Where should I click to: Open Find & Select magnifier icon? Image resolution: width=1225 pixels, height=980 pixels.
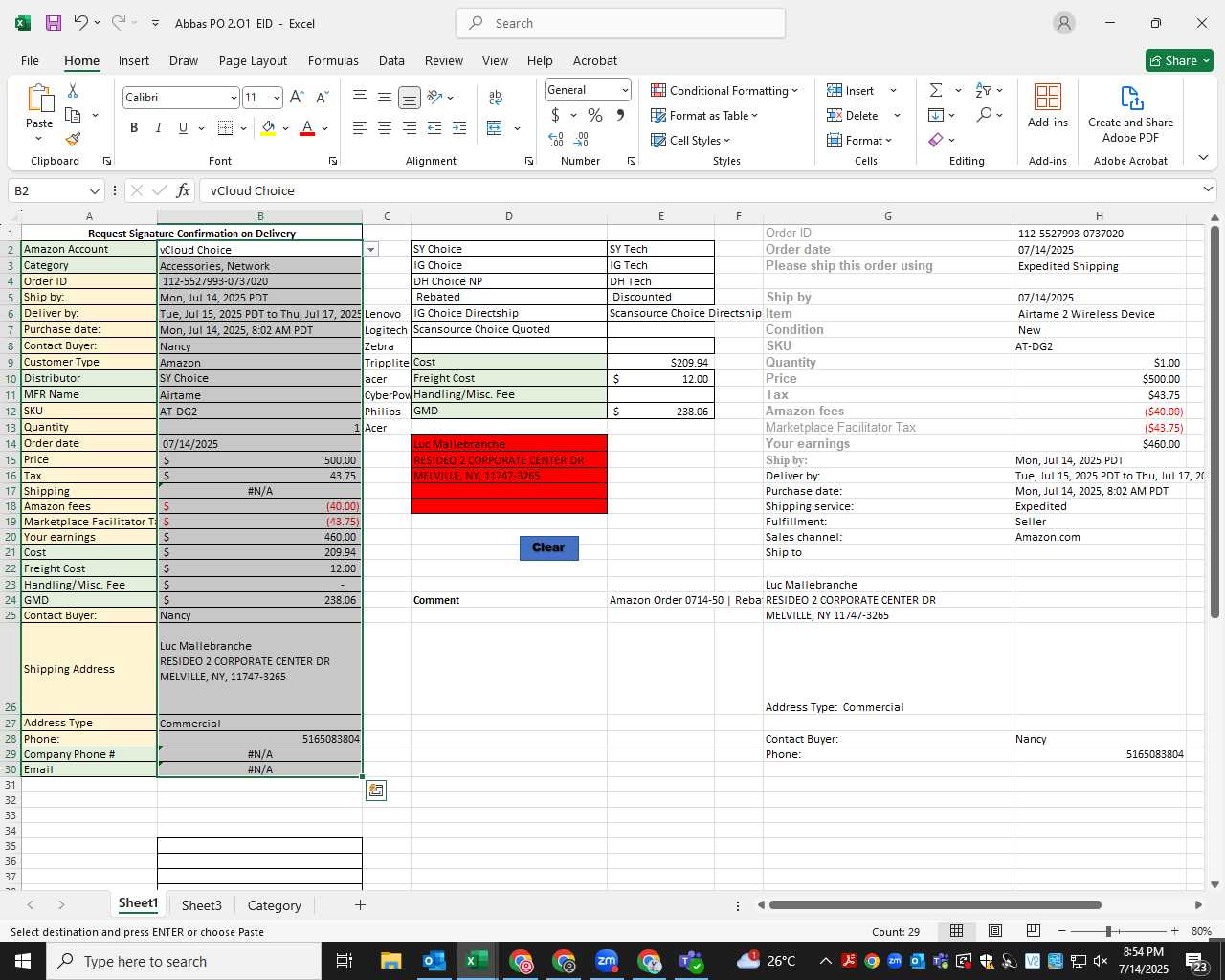click(984, 115)
